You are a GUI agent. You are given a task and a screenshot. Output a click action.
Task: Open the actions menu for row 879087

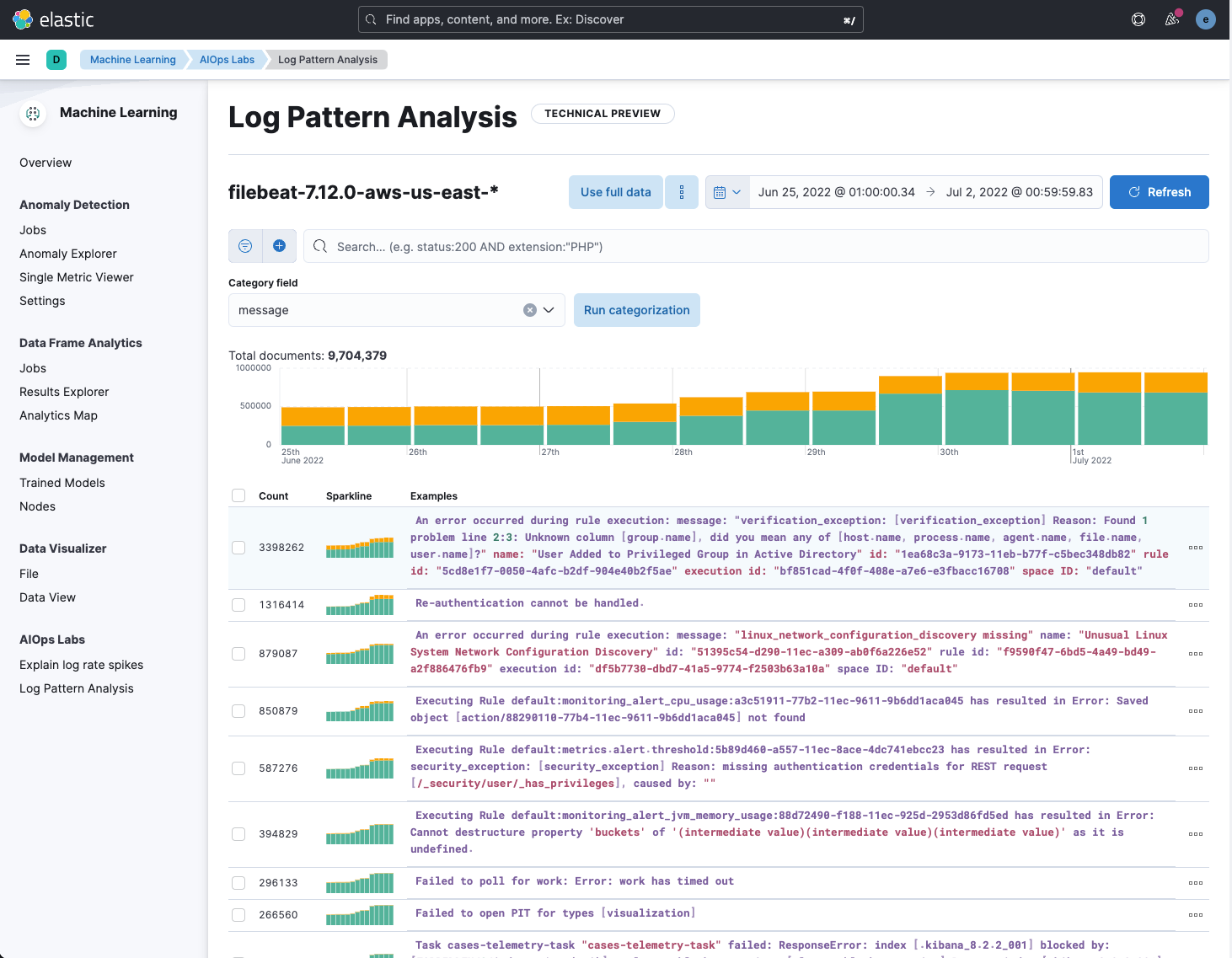point(1195,654)
